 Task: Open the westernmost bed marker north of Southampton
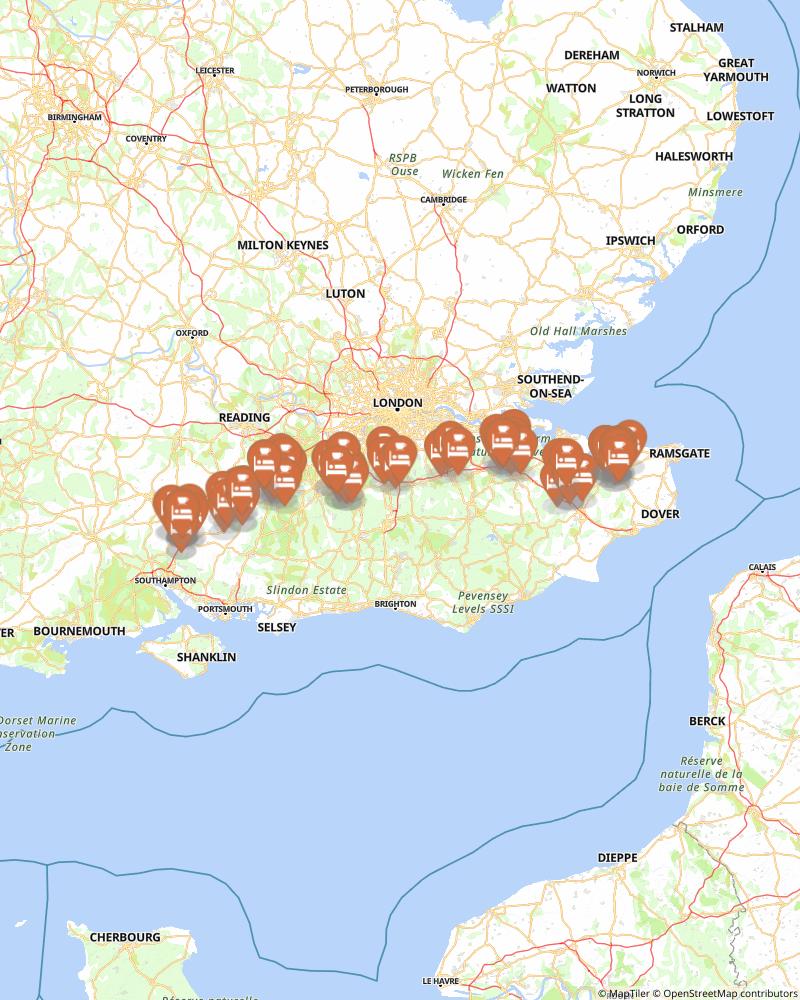170,510
